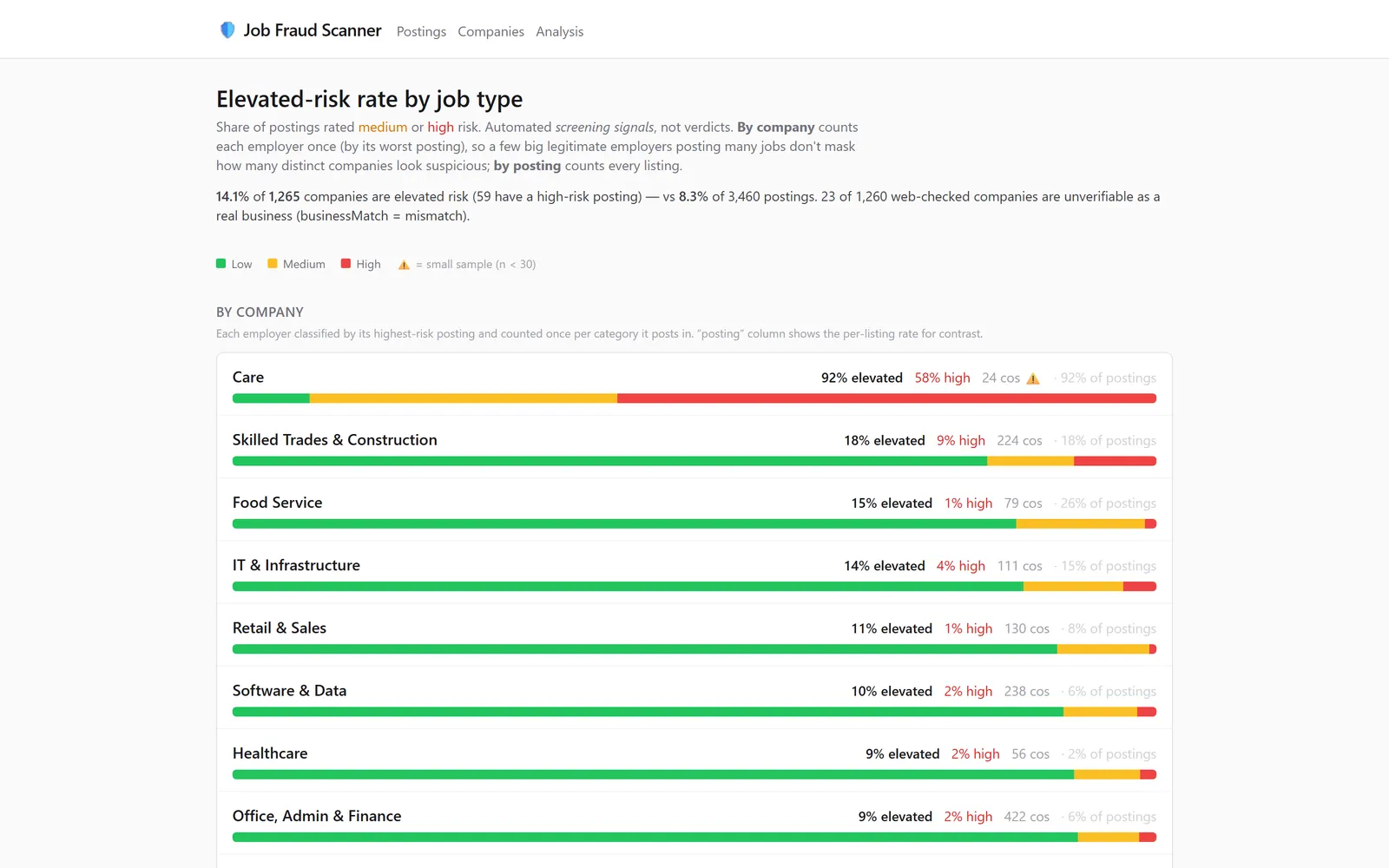Viewport: 1389px width, 868px height.
Task: Click '9% high' in Skilled Trades row
Action: 961,440
